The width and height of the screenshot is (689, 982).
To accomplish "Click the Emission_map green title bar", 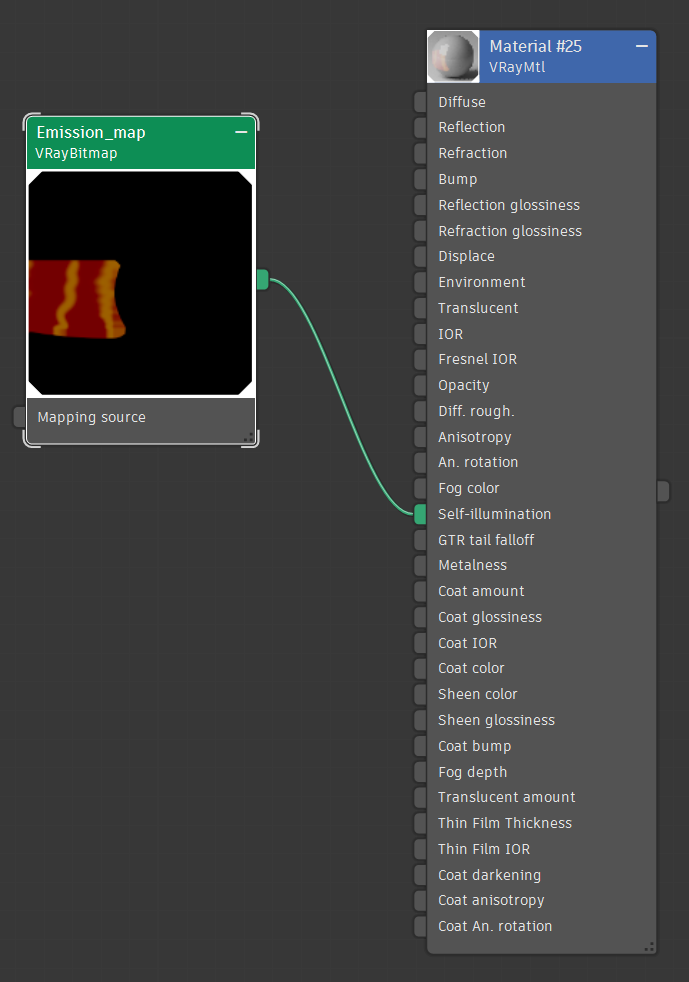I will (130, 142).
